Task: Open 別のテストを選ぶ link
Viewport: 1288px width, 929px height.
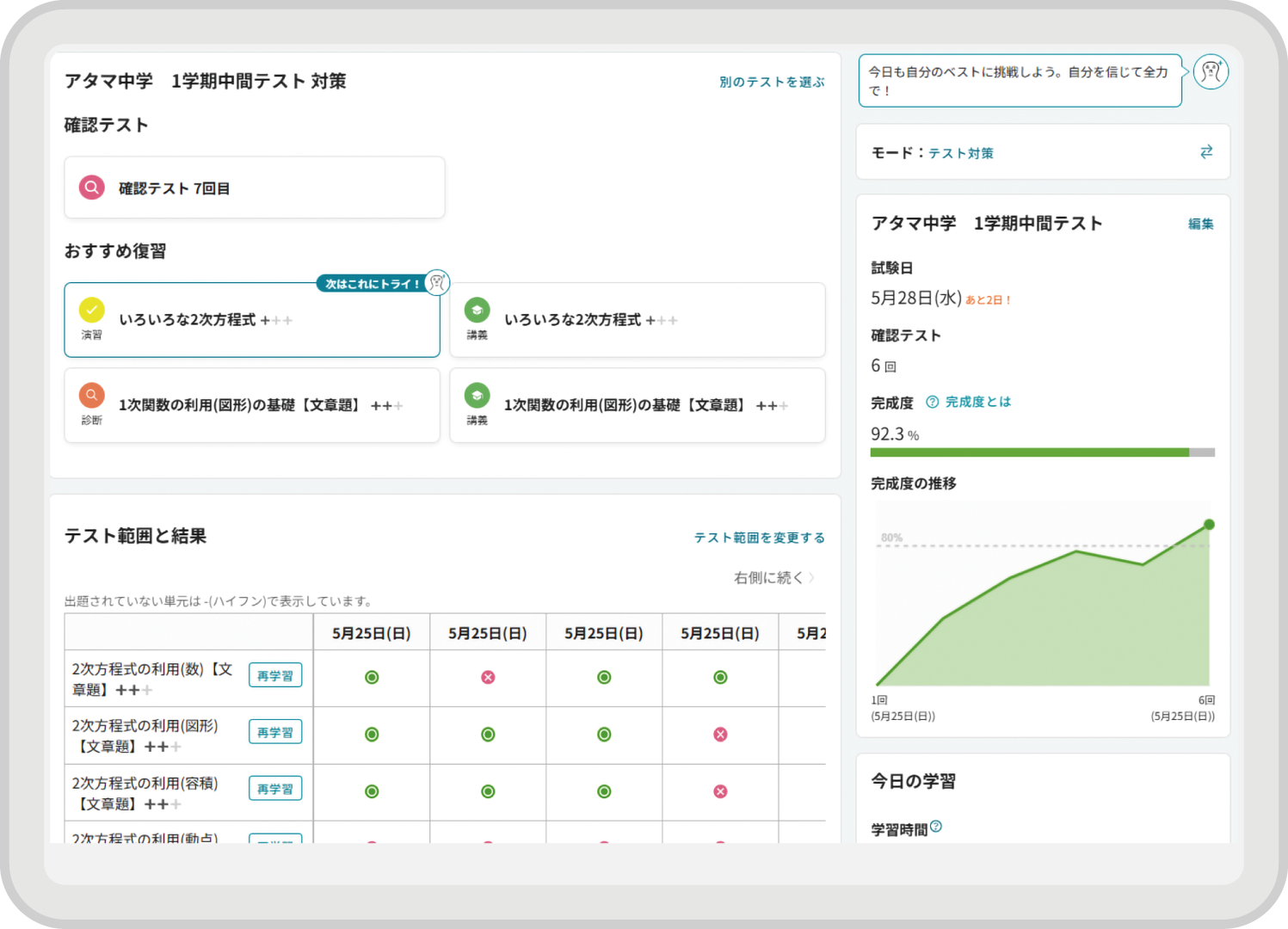Action: [772, 82]
